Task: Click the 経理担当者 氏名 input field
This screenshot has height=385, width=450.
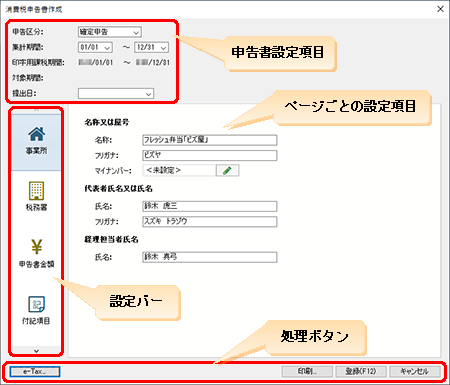Action: pyautogui.click(x=210, y=257)
